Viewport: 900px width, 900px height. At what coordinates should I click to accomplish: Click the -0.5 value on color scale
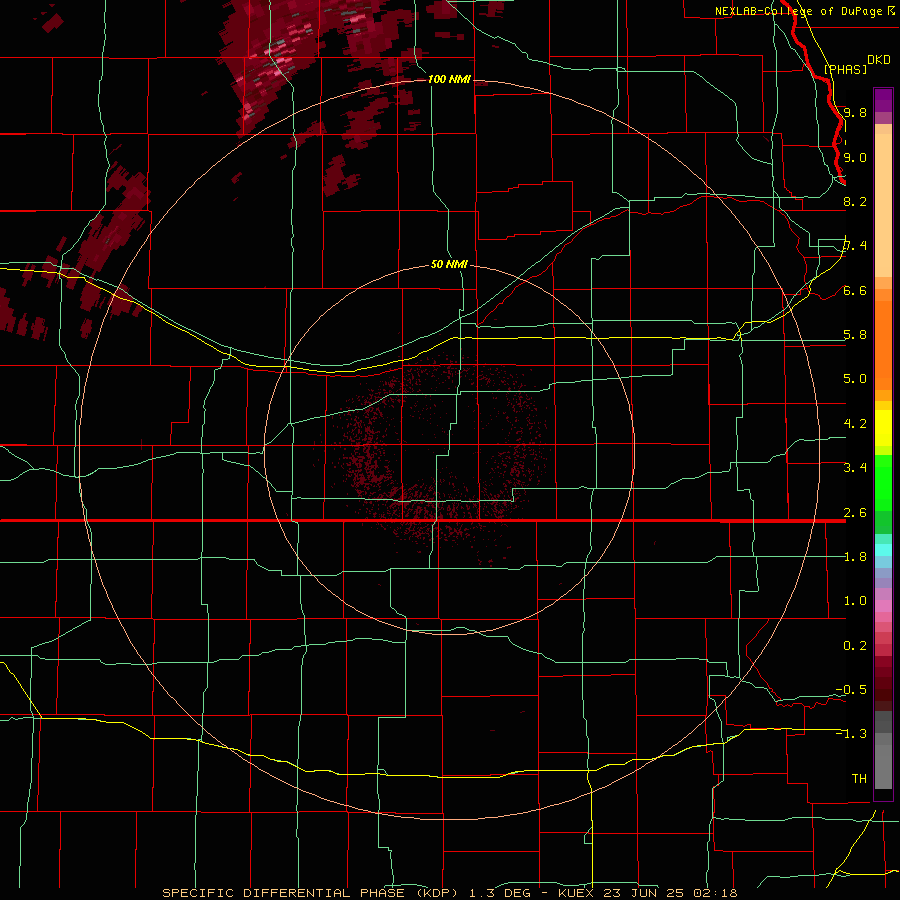pos(851,690)
